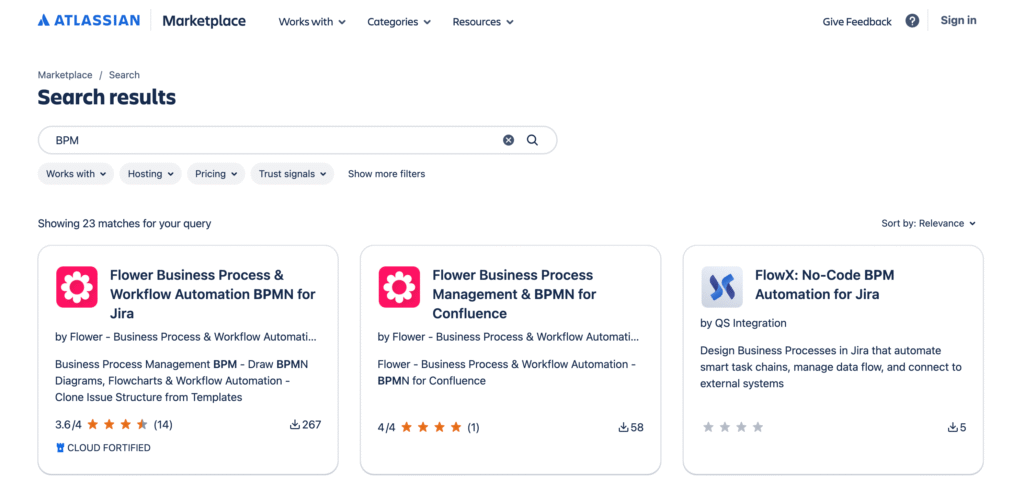1024x493 pixels.
Task: Expand the Works with filter dropdown
Action: coord(76,174)
